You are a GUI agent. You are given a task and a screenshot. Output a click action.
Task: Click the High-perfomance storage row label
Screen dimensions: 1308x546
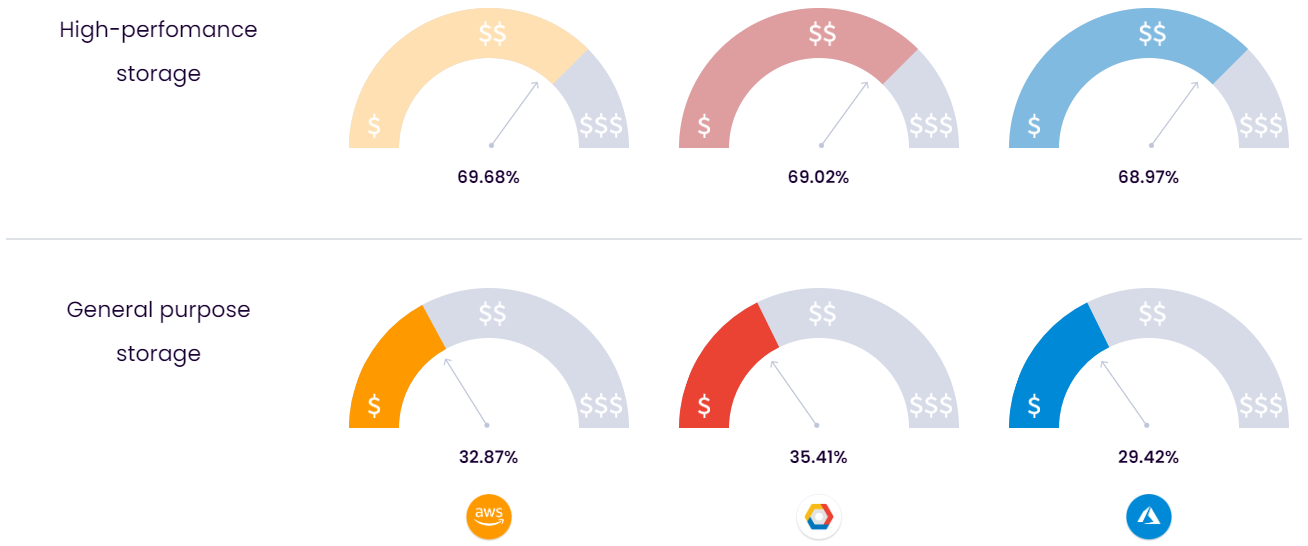coord(158,51)
